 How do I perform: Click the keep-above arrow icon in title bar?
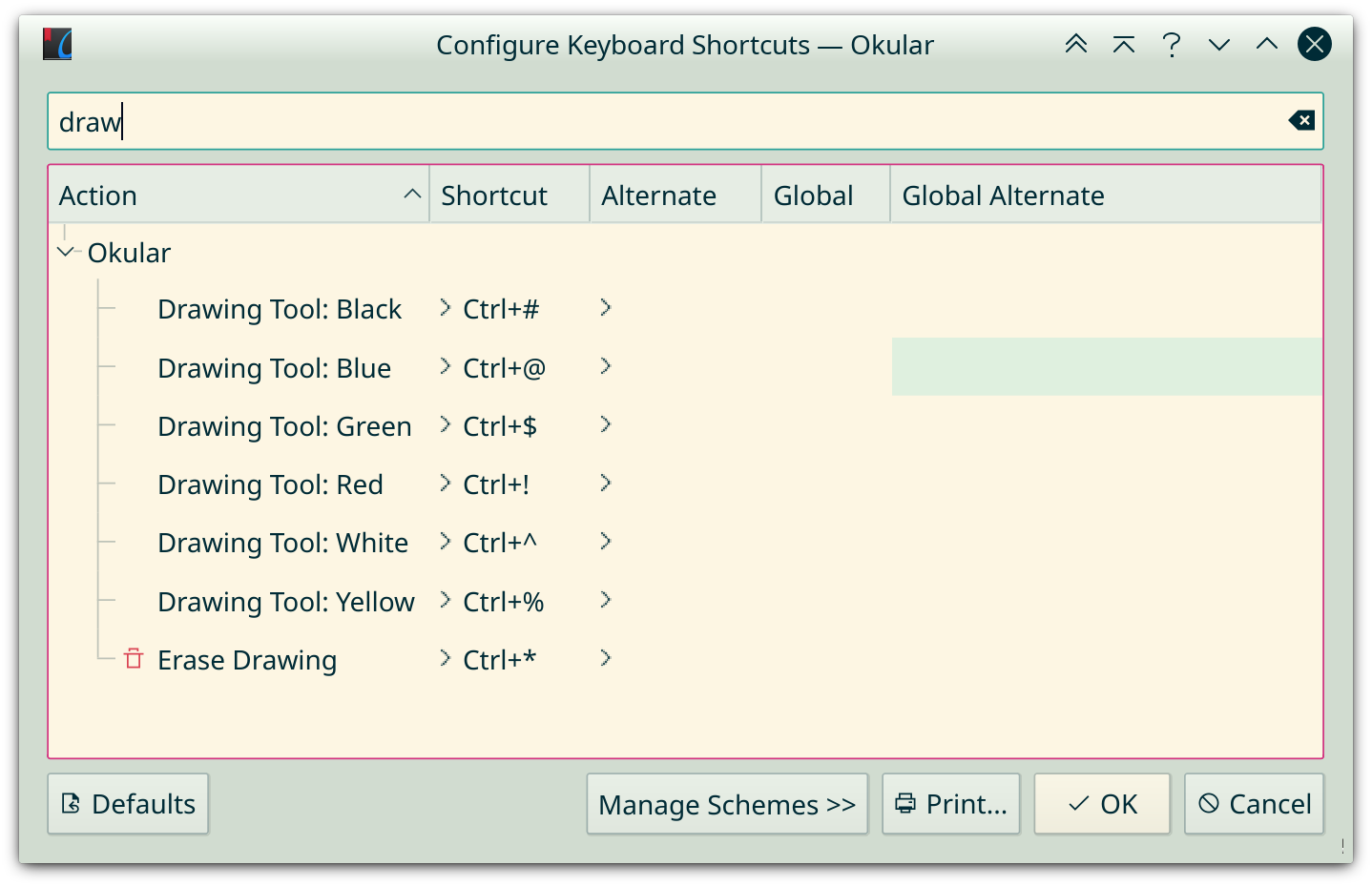tap(1124, 44)
